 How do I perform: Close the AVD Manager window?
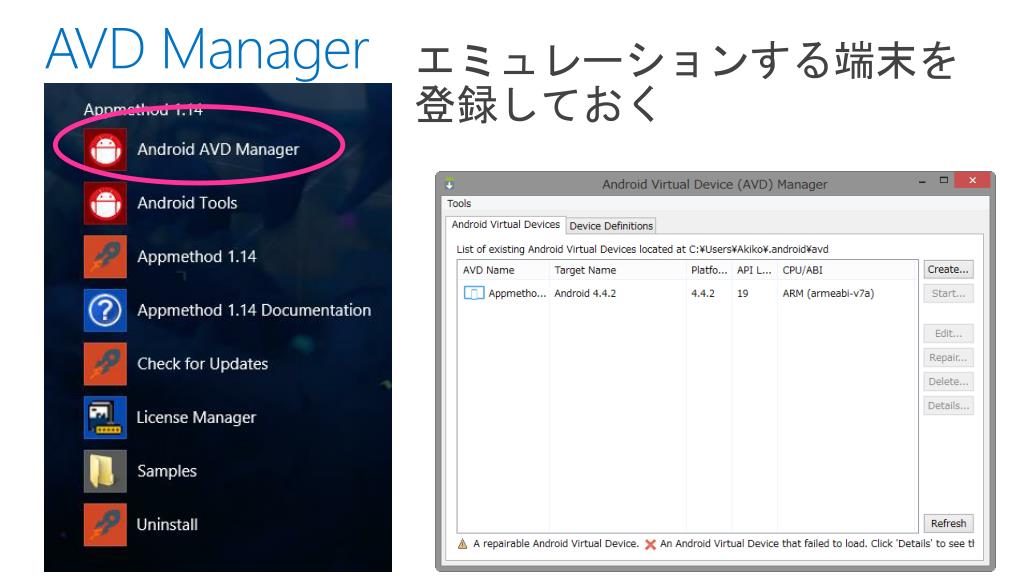pyautogui.click(x=972, y=181)
